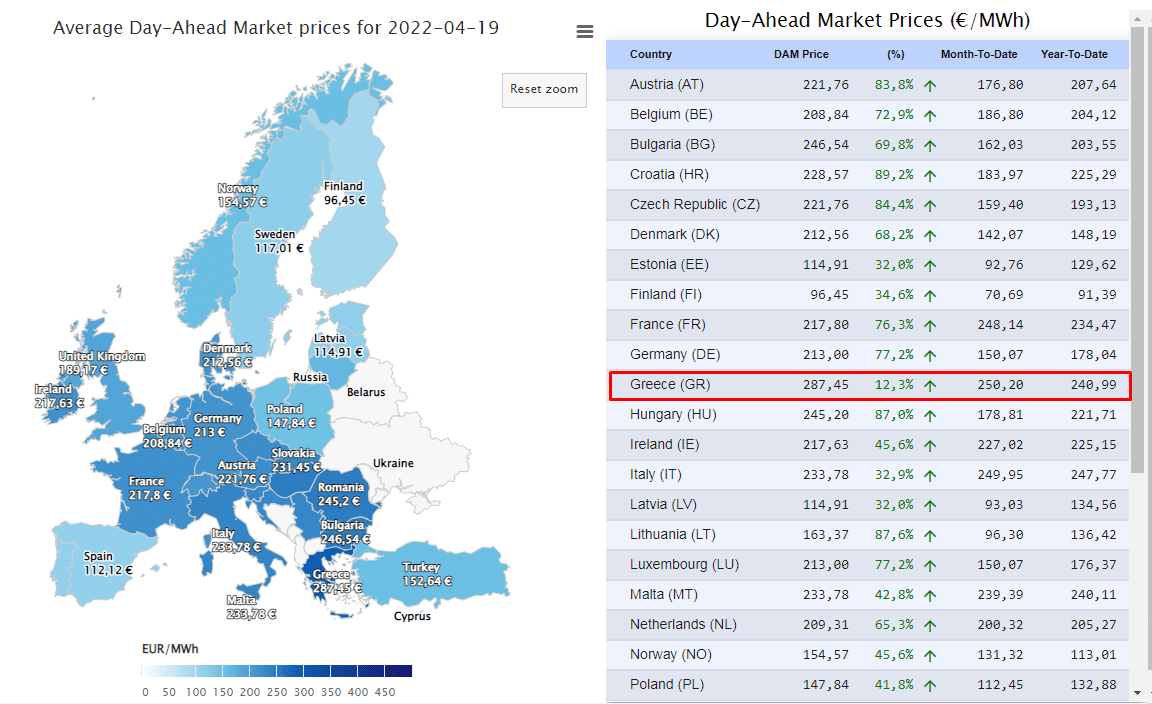The image size is (1152, 704).
Task: Sort by the Year-To-Date column header
Action: (1074, 54)
